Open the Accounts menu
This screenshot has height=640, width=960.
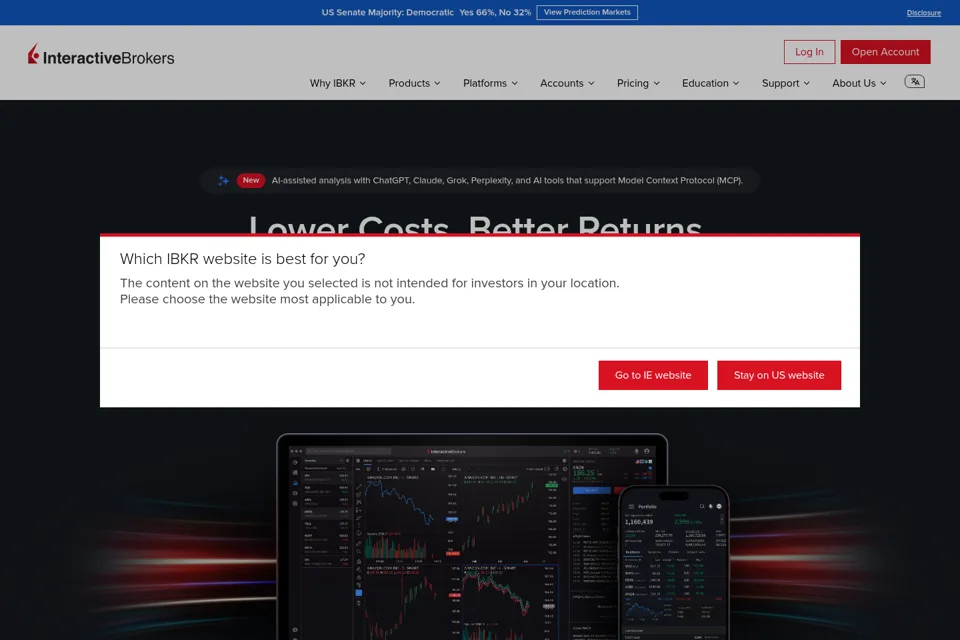[567, 83]
